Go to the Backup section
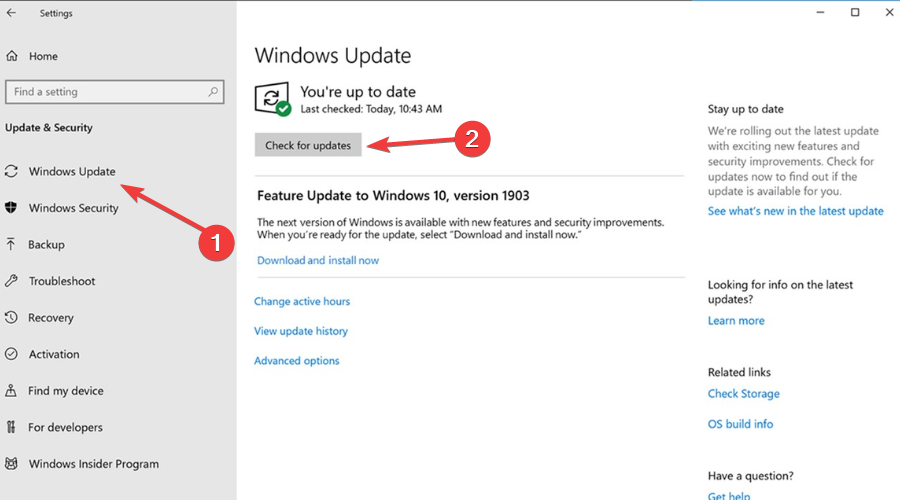This screenshot has width=900, height=500. (x=46, y=245)
